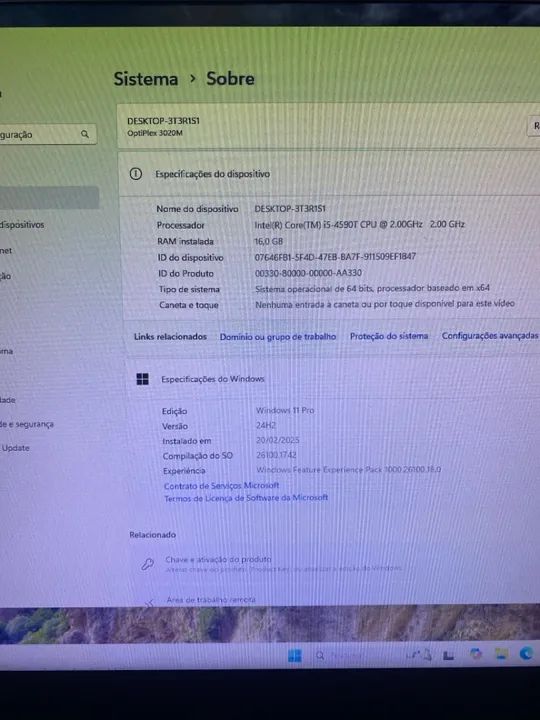Click the info icon beside Especificações do dispositivo
This screenshot has height=720, width=540.
pyautogui.click(x=135, y=174)
